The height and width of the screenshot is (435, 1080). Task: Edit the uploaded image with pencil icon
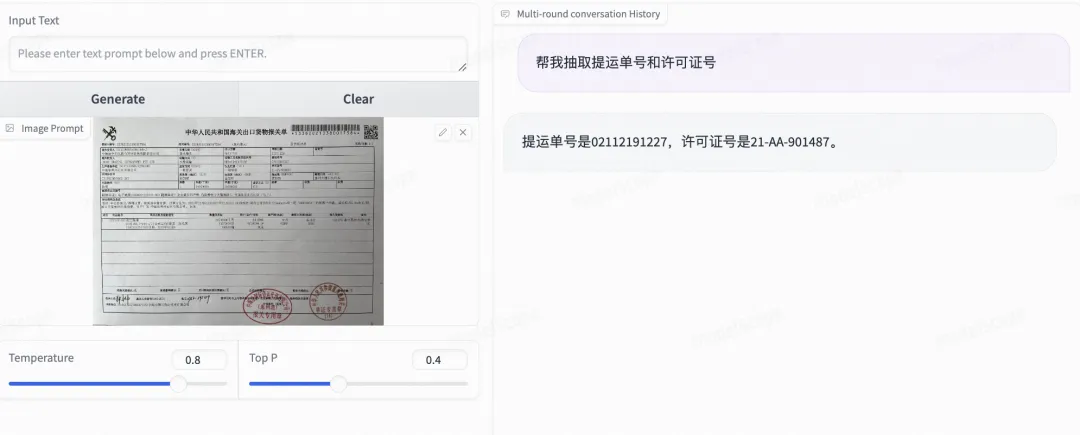[443, 132]
